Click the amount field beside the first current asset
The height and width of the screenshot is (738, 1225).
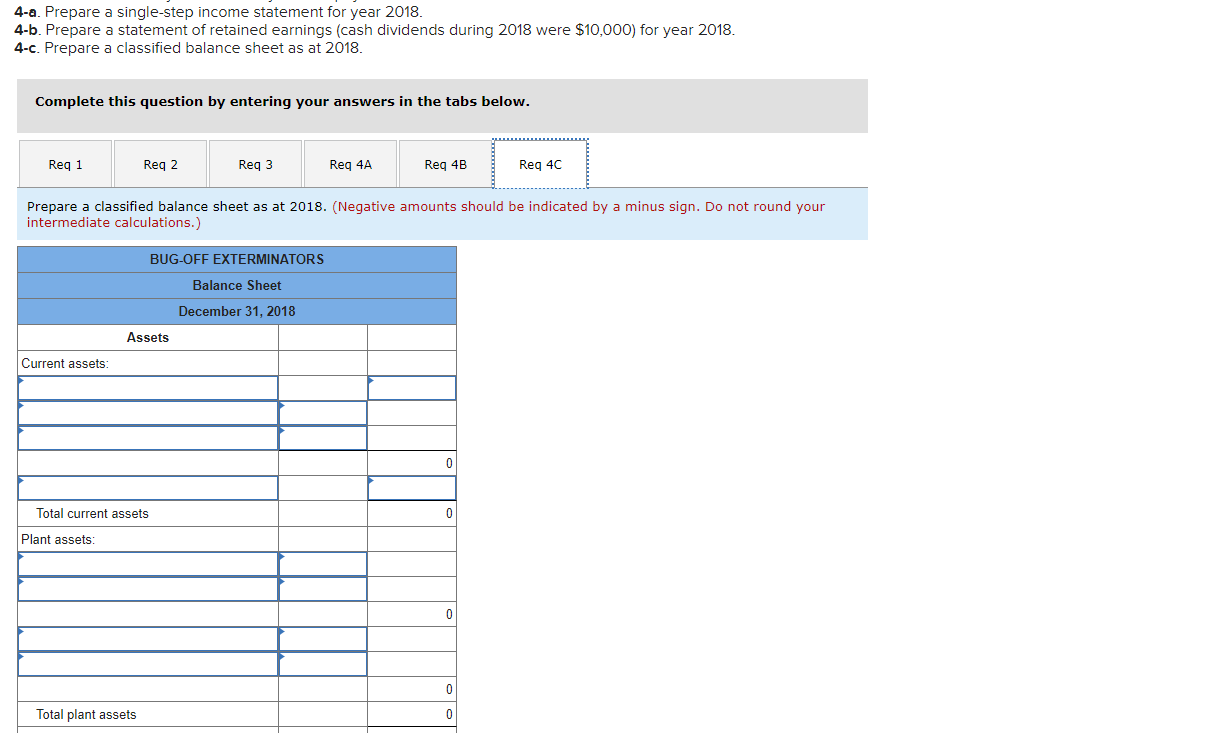[411, 388]
